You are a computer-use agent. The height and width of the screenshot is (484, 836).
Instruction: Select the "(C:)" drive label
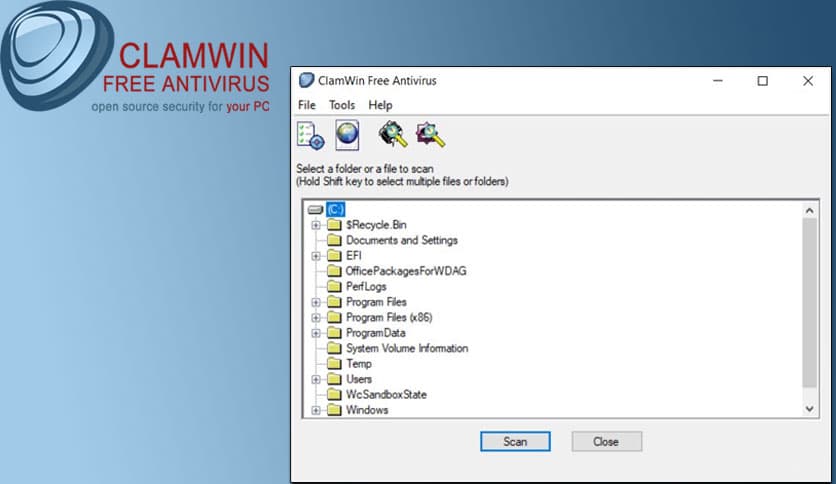click(335, 209)
